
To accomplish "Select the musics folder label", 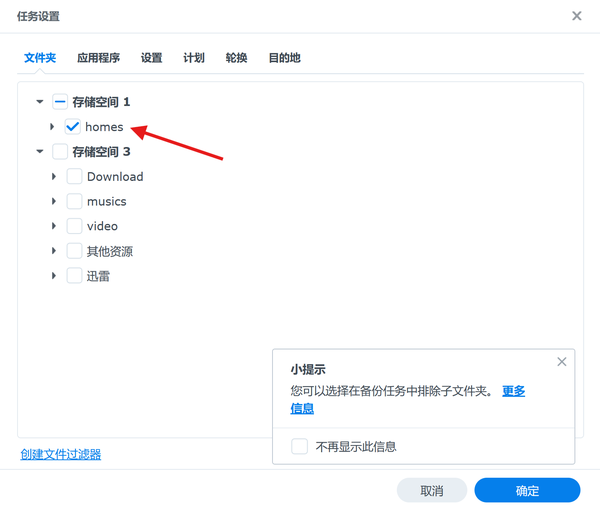I will (x=107, y=201).
